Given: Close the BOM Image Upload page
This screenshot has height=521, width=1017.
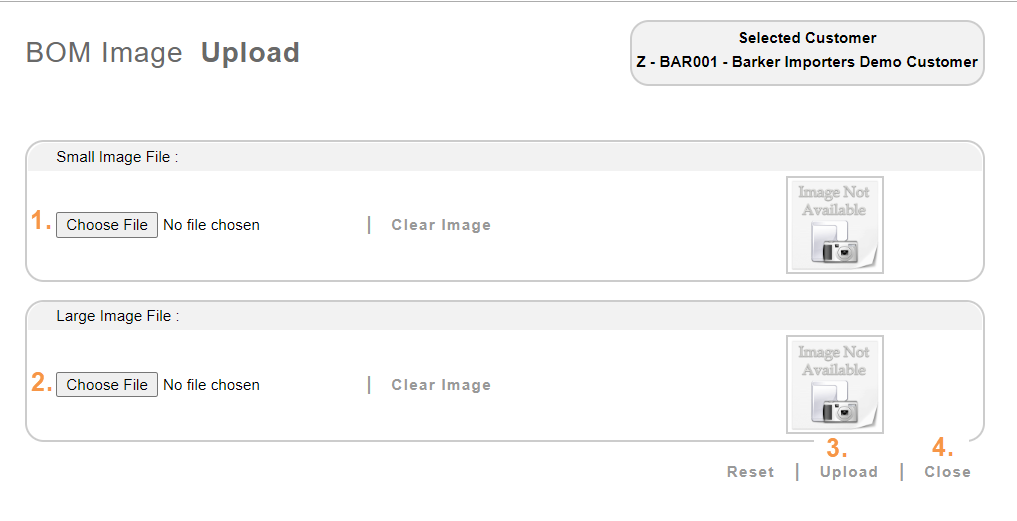Looking at the screenshot, I should pos(947,472).
